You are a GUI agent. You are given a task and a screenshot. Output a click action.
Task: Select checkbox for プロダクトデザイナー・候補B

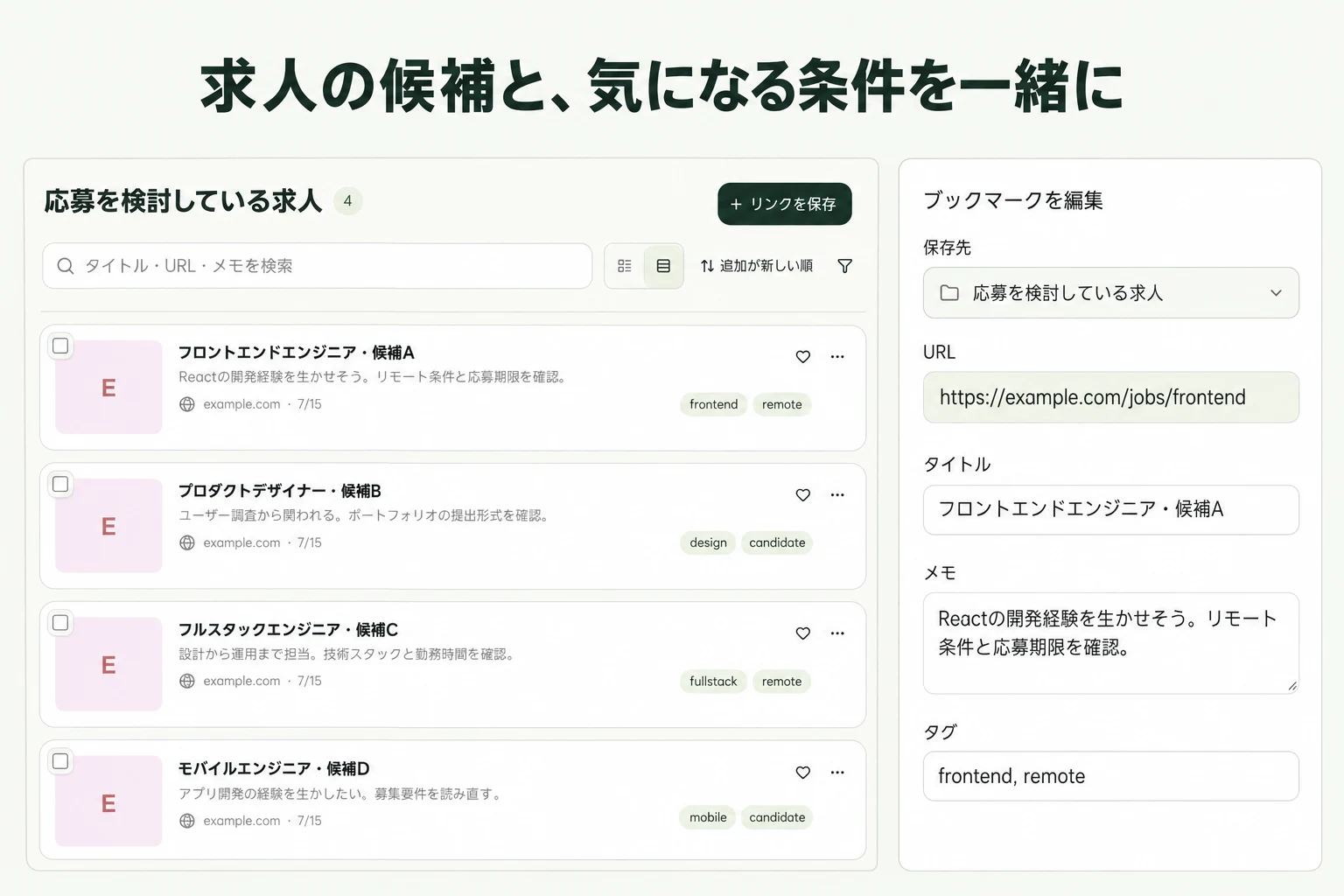60,484
